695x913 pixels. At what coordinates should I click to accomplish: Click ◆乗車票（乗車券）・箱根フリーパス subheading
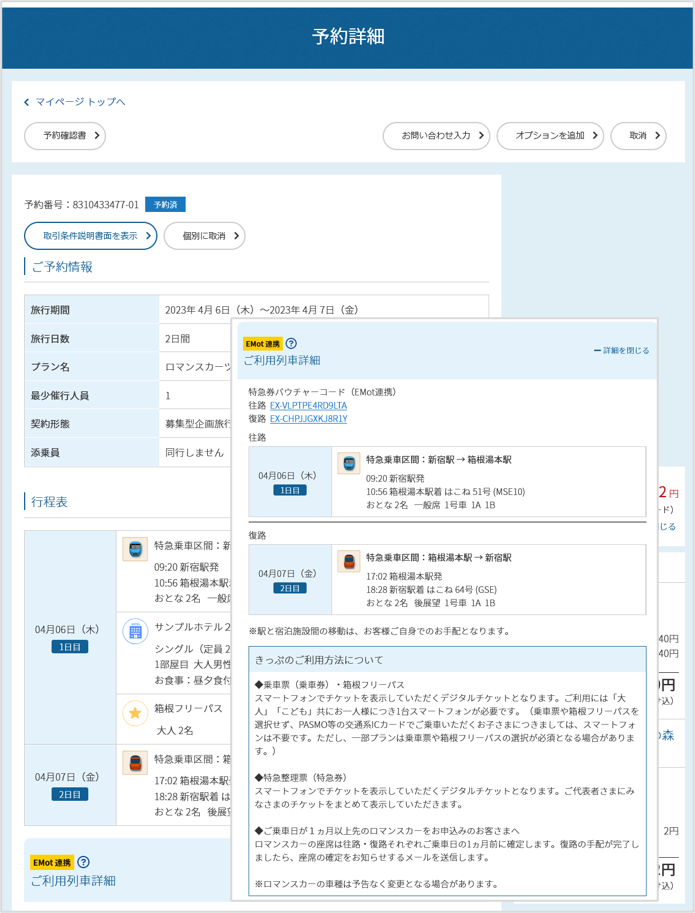[329, 685]
